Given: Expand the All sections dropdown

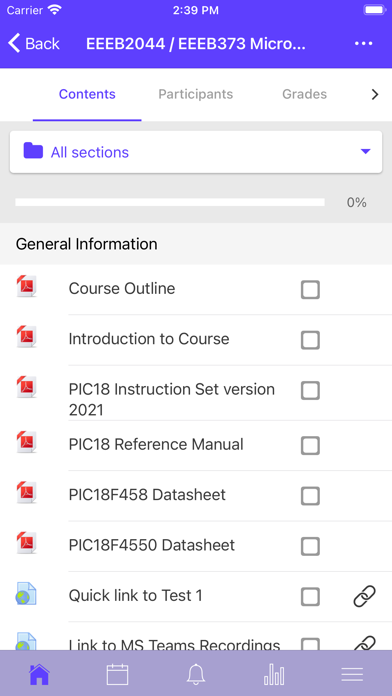Looking at the screenshot, I should pos(196,152).
